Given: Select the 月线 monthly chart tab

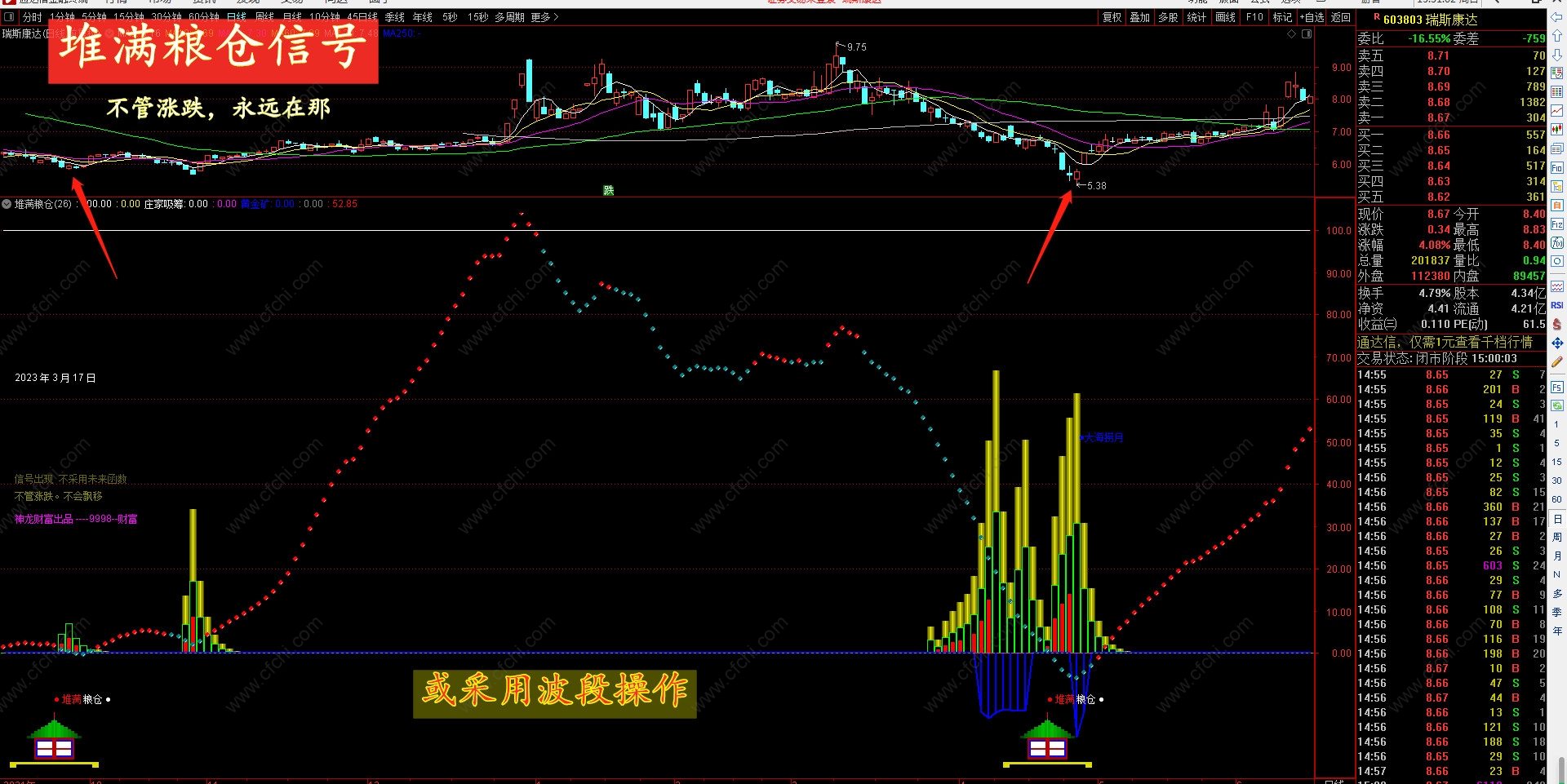Looking at the screenshot, I should point(292,16).
